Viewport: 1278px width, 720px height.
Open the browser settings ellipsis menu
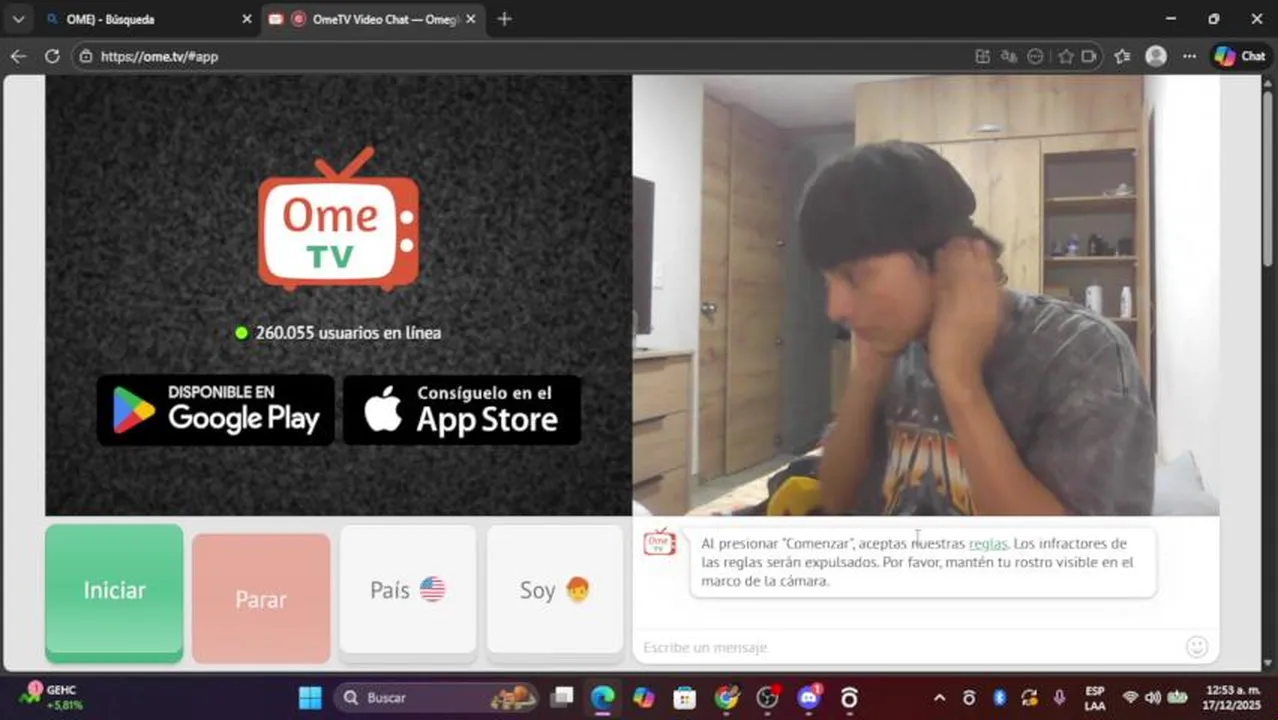[x=1189, y=56]
